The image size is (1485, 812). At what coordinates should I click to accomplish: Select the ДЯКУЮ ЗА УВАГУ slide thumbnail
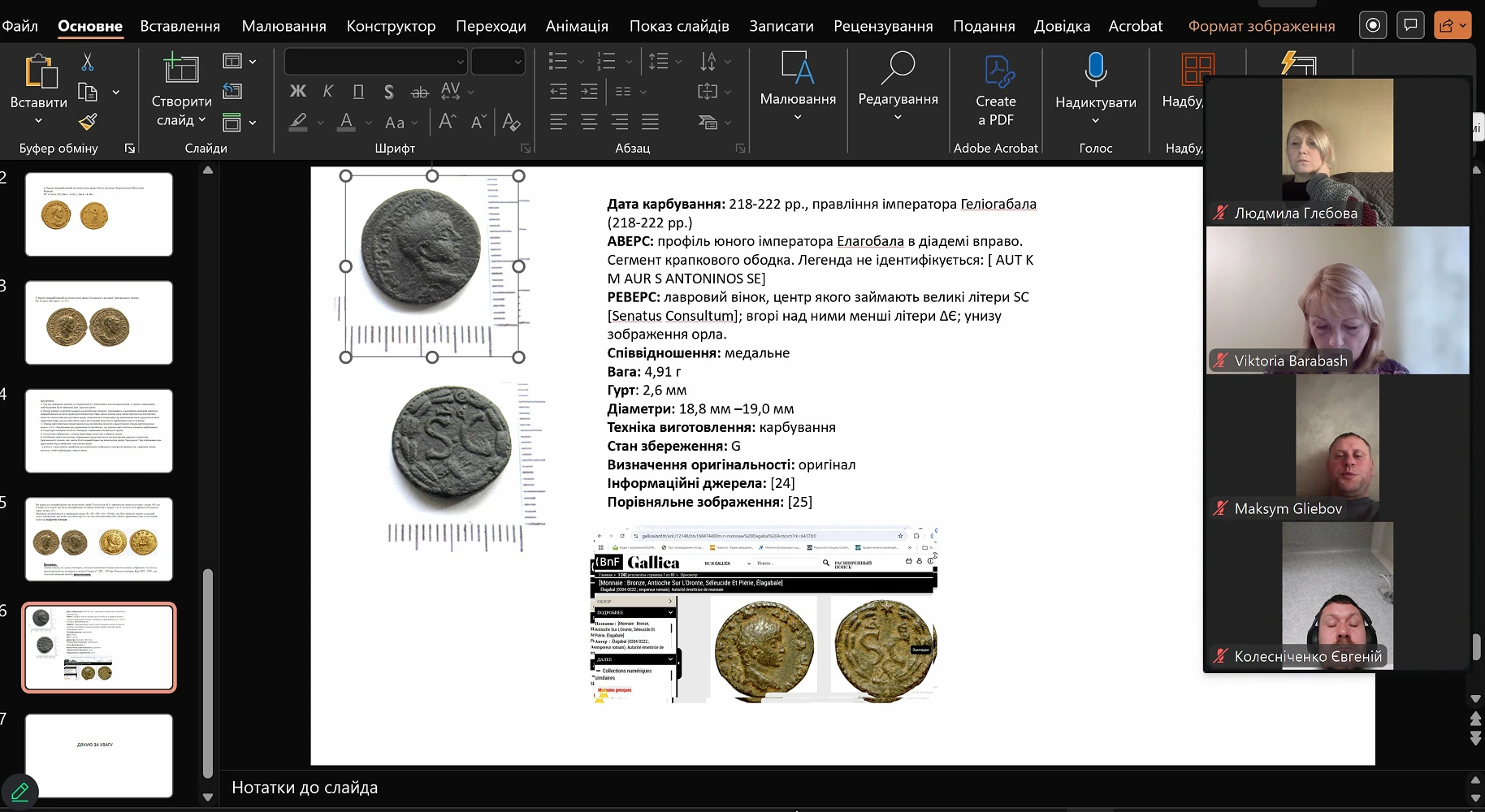[98, 755]
